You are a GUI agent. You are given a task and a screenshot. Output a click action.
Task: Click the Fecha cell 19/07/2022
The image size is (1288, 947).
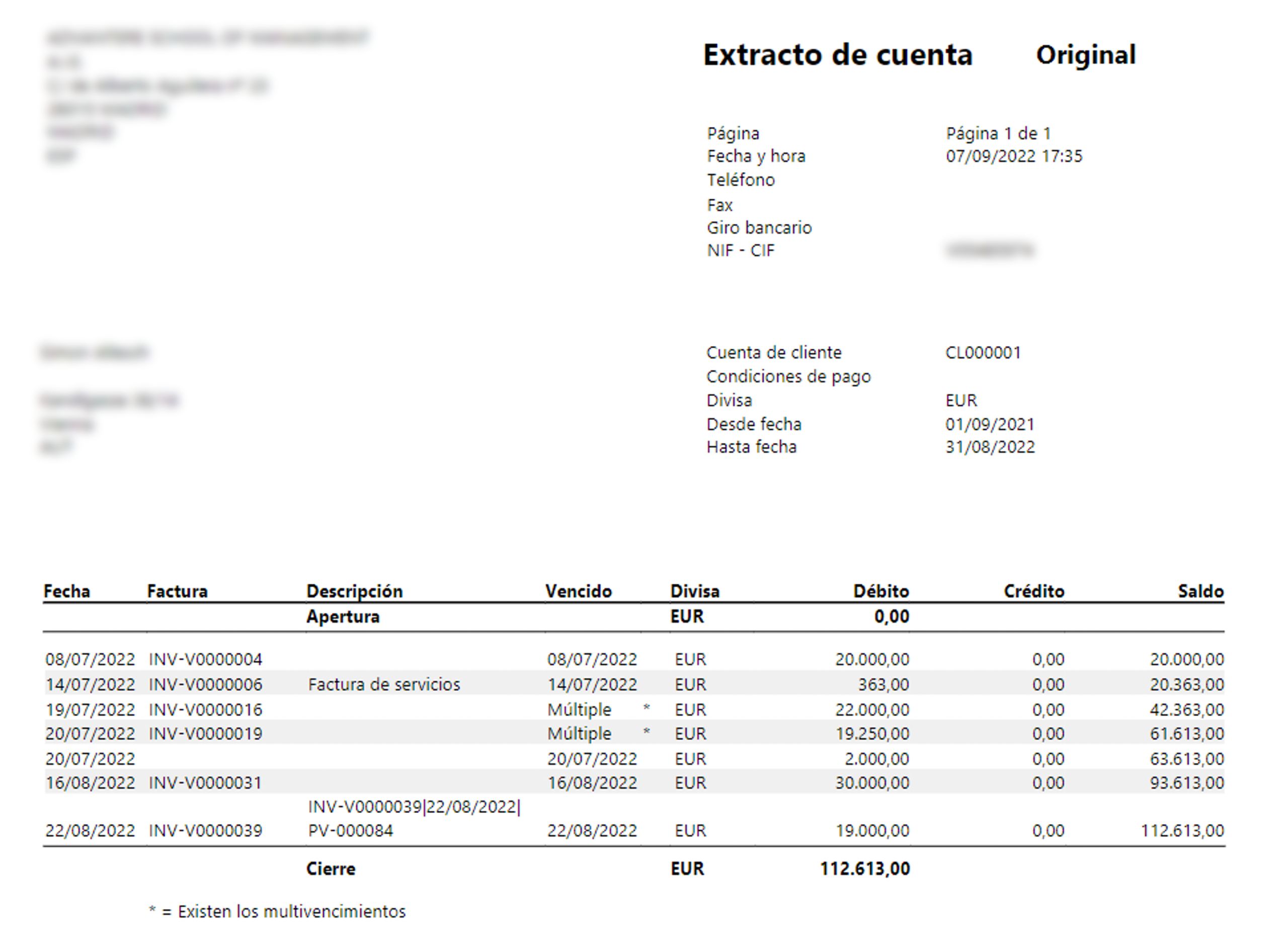point(91,709)
